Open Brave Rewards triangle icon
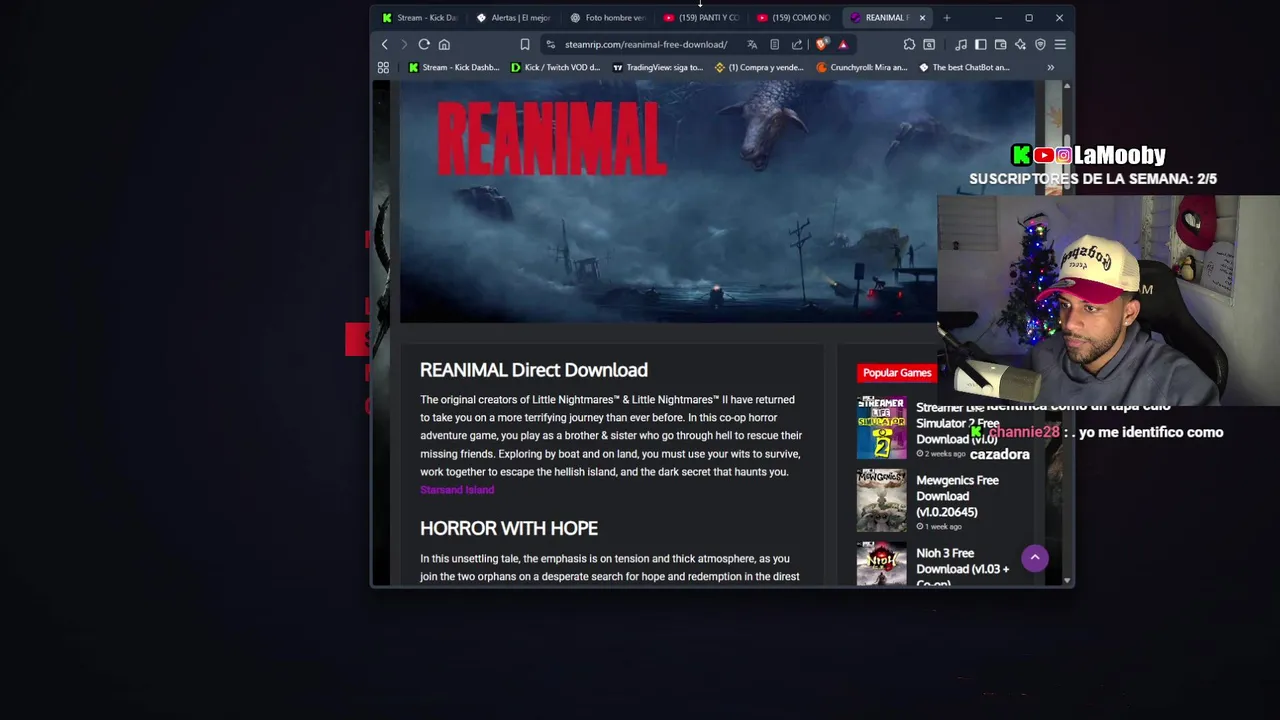1280x720 pixels. (x=843, y=44)
